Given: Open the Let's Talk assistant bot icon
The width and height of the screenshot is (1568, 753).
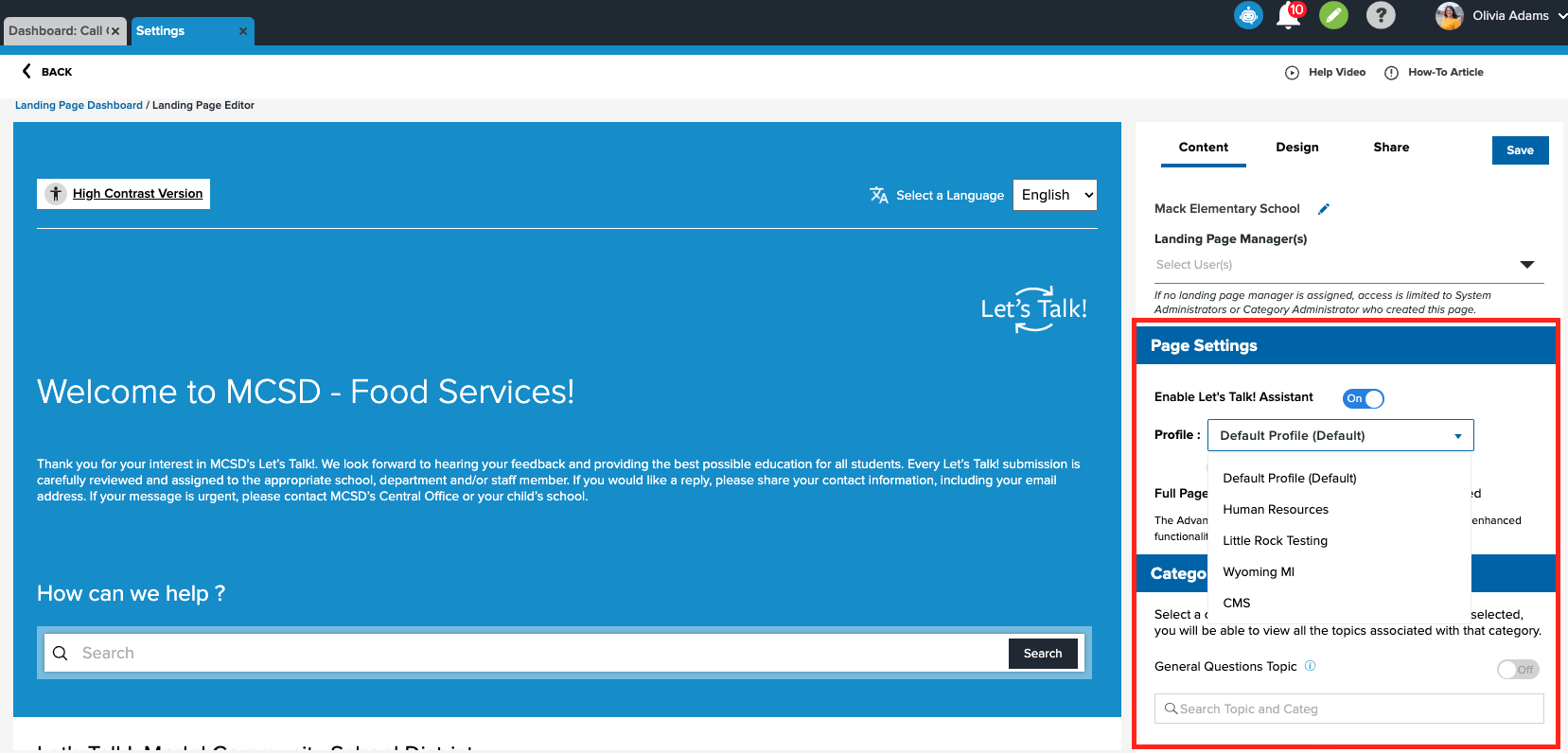Looking at the screenshot, I should pos(1248,15).
